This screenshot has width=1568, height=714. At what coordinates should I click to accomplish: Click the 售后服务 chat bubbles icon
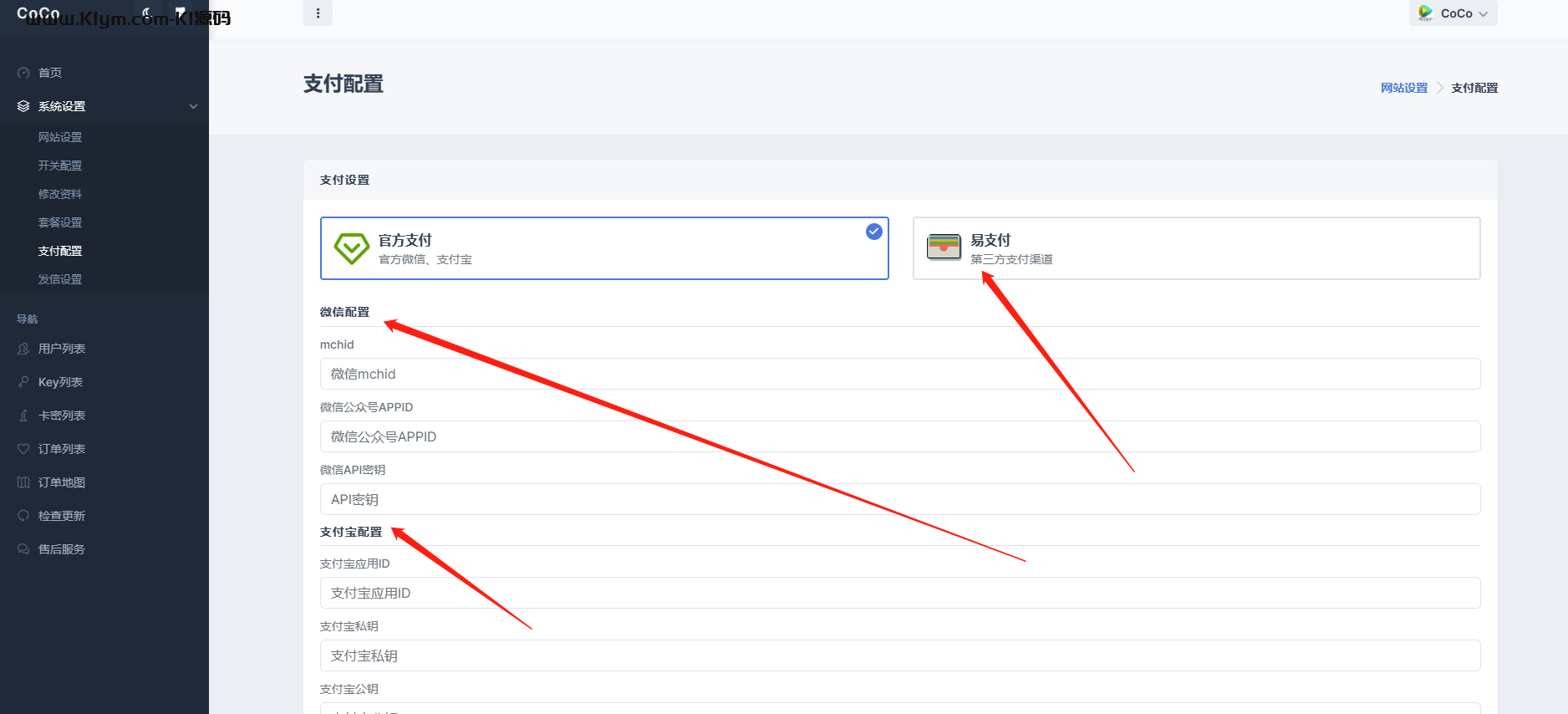(23, 549)
